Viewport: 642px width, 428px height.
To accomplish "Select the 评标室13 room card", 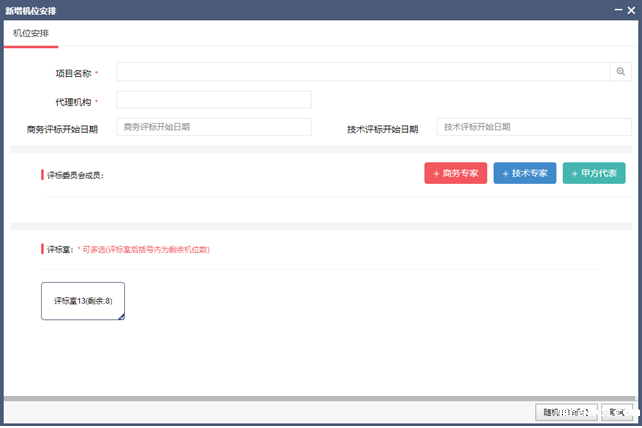I will pyautogui.click(x=83, y=301).
